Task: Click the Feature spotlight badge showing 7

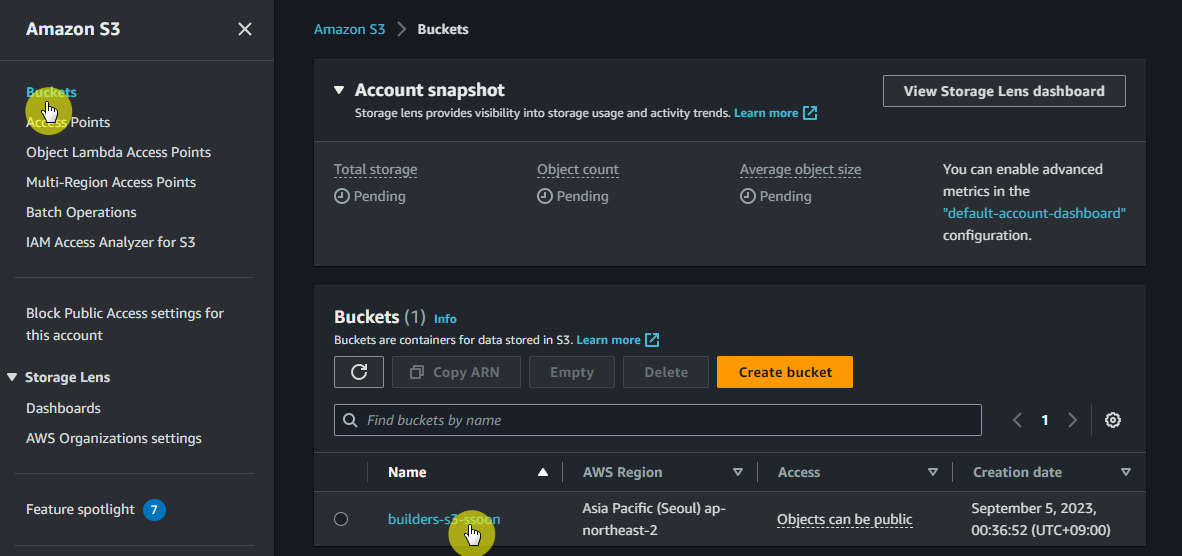Action: (x=154, y=510)
